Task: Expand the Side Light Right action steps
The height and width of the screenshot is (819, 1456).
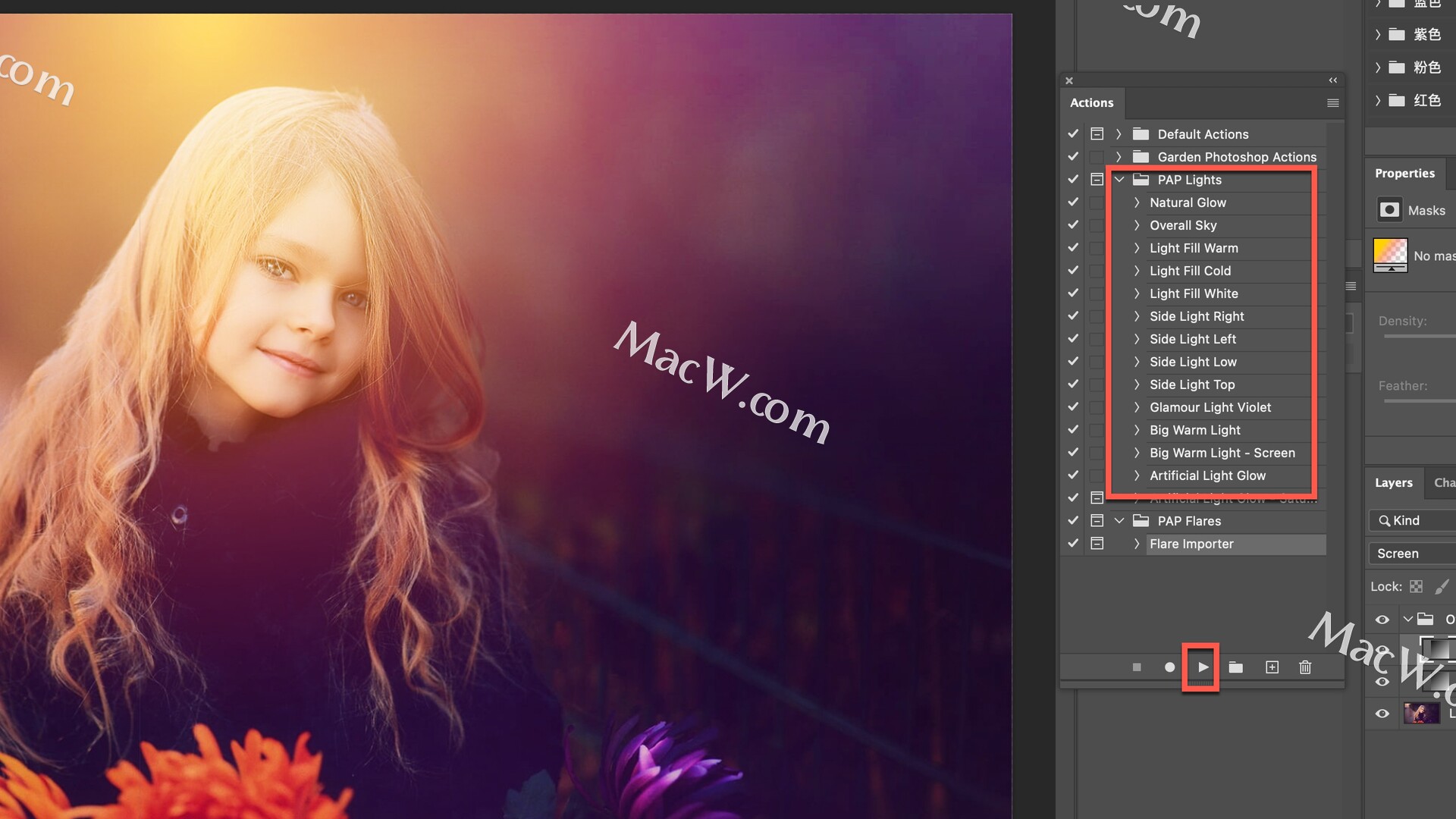Action: (1136, 316)
